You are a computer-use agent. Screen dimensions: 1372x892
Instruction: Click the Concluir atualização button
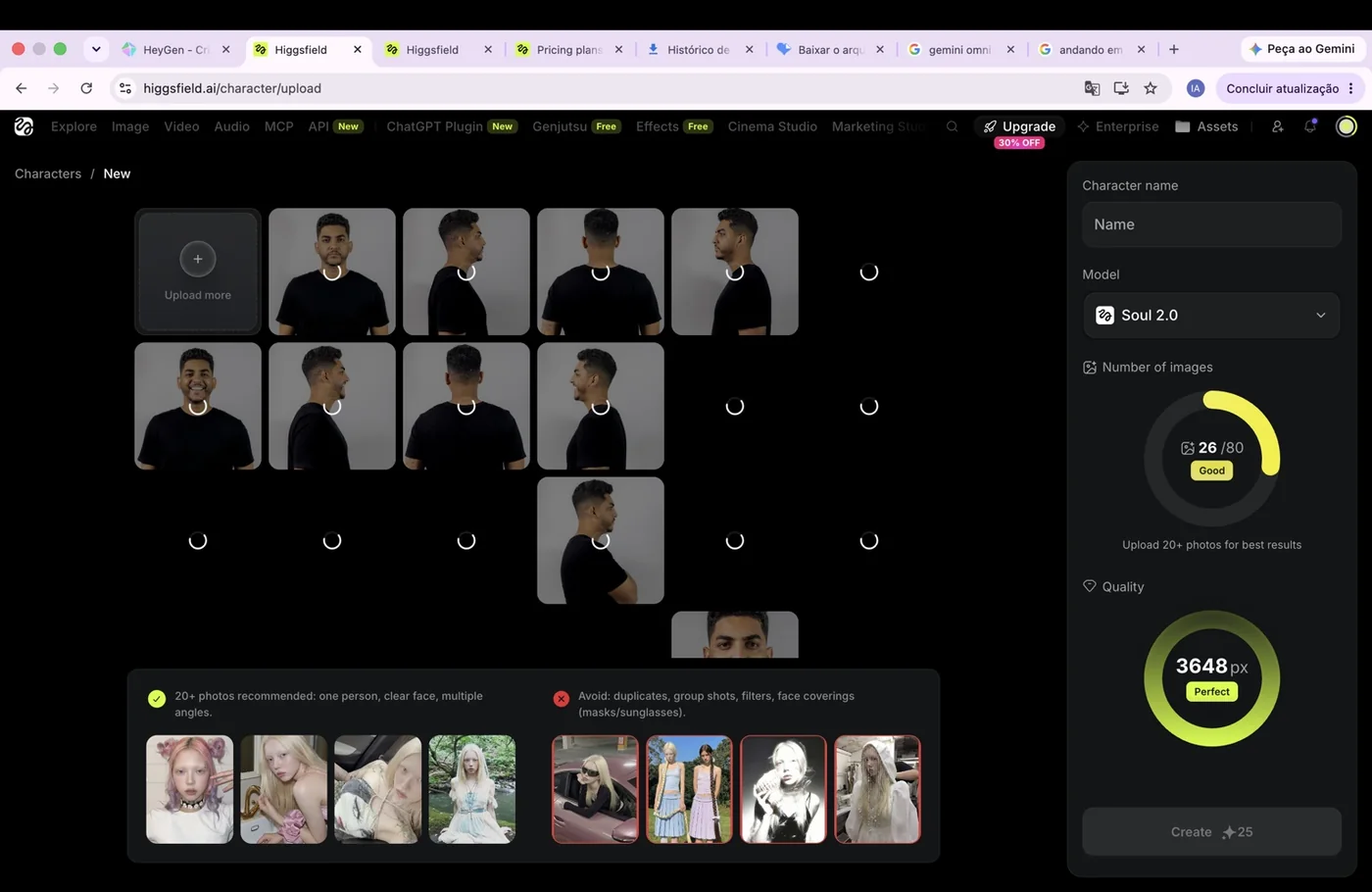coord(1289,88)
